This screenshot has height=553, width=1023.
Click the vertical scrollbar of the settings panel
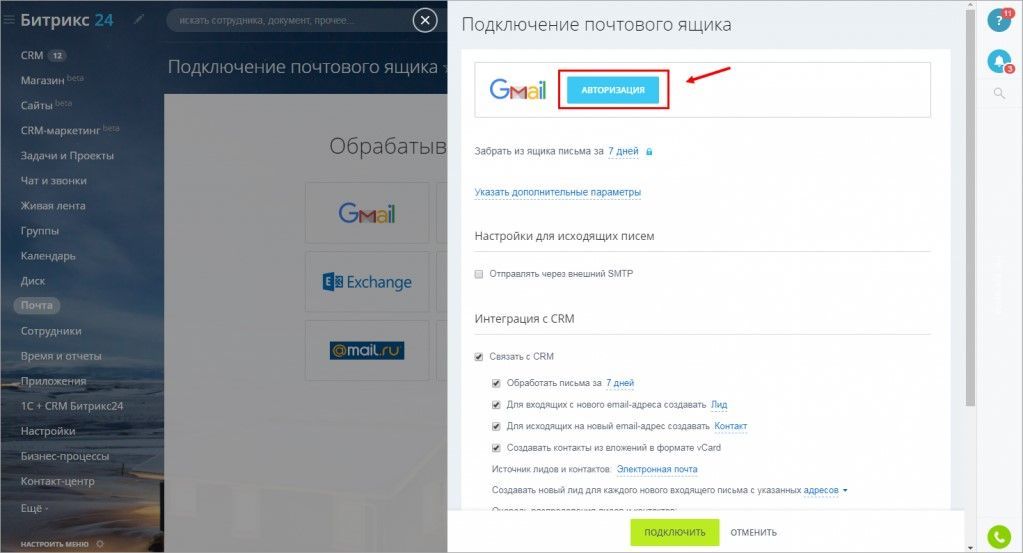pos(970,209)
